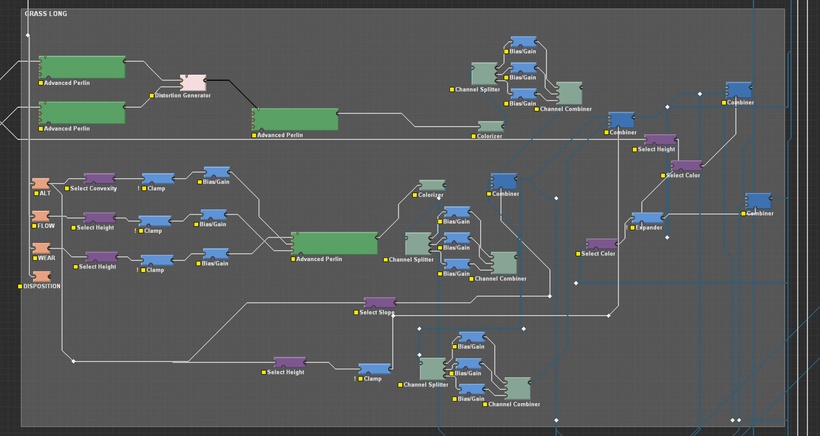The width and height of the screenshot is (820, 436).
Task: Select the ALT group input node
Action: (x=41, y=183)
